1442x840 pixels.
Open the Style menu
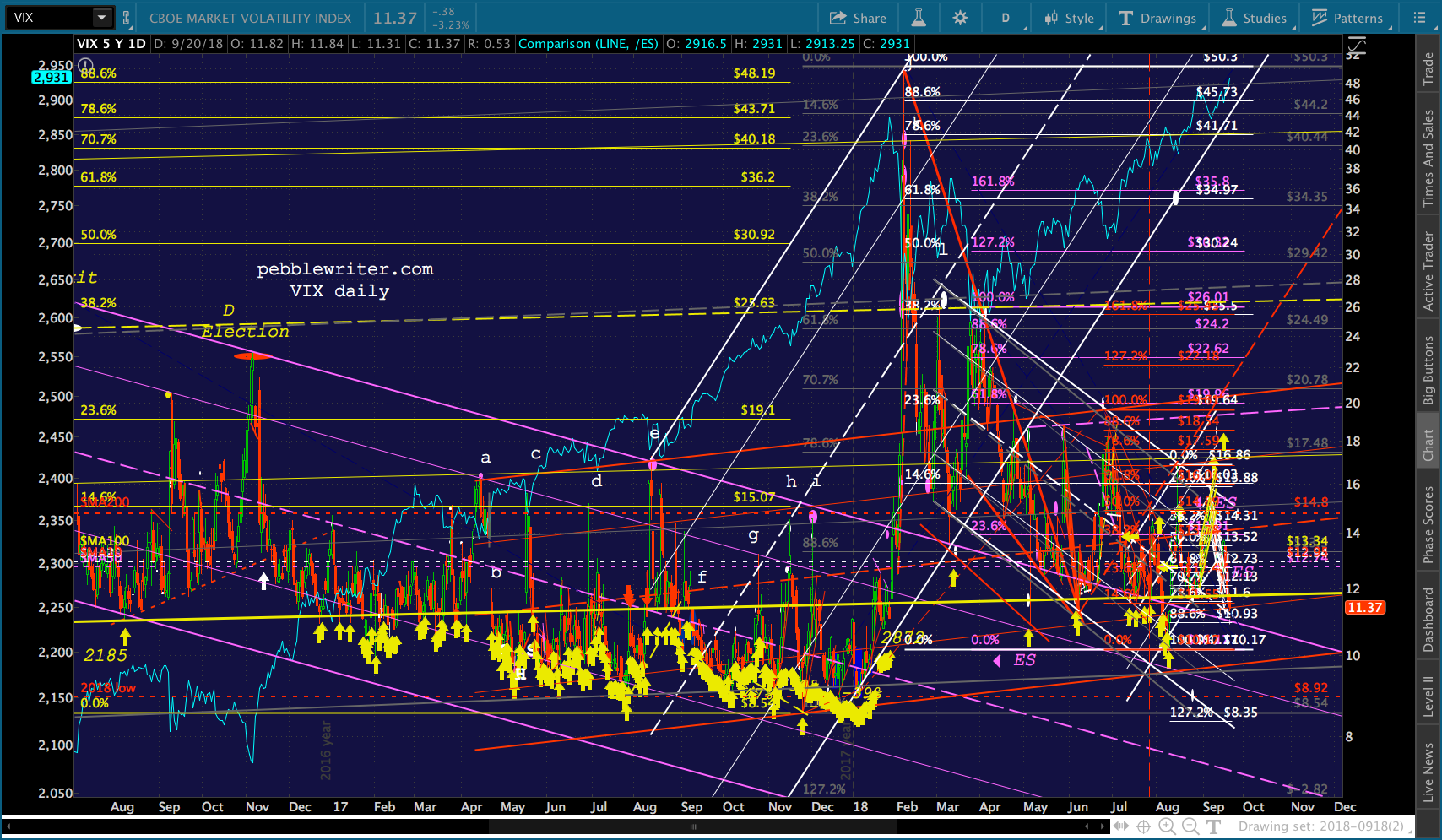pos(1070,18)
